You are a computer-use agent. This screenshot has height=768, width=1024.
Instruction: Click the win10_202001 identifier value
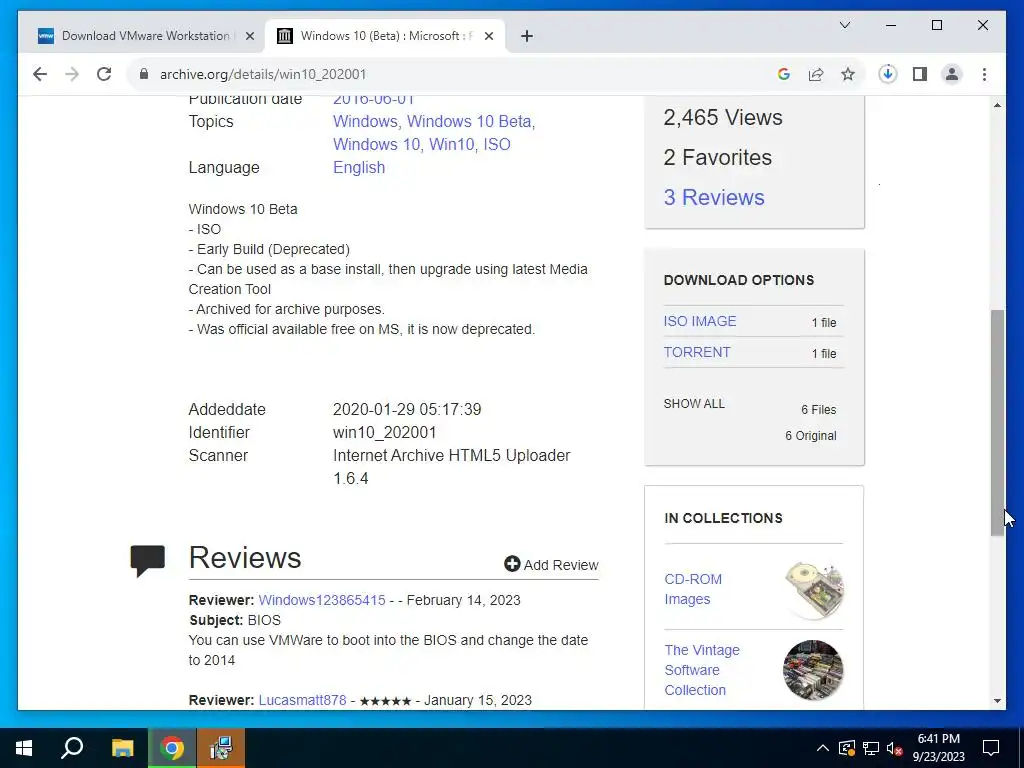385,432
